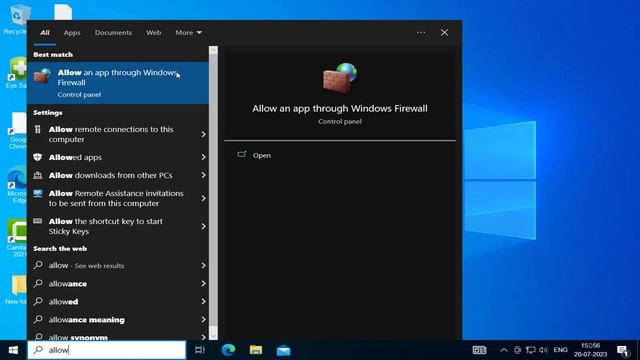Screen dimensions: 640x360
Task: Show hidden system tray icons
Action: pyautogui.click(x=504, y=350)
